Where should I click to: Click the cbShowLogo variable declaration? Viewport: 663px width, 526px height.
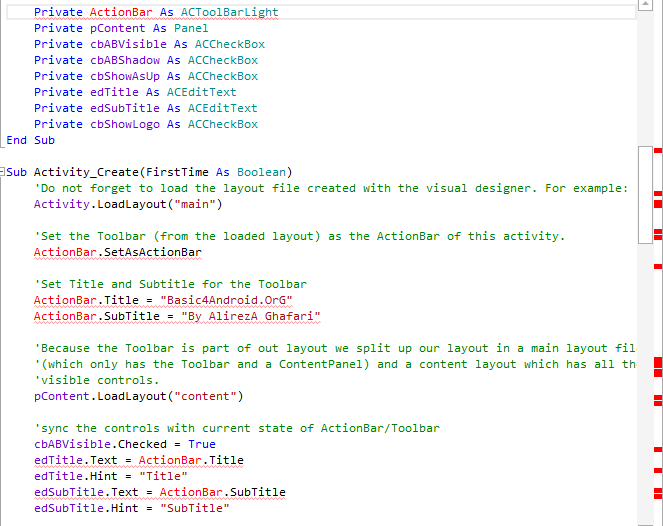[128, 124]
